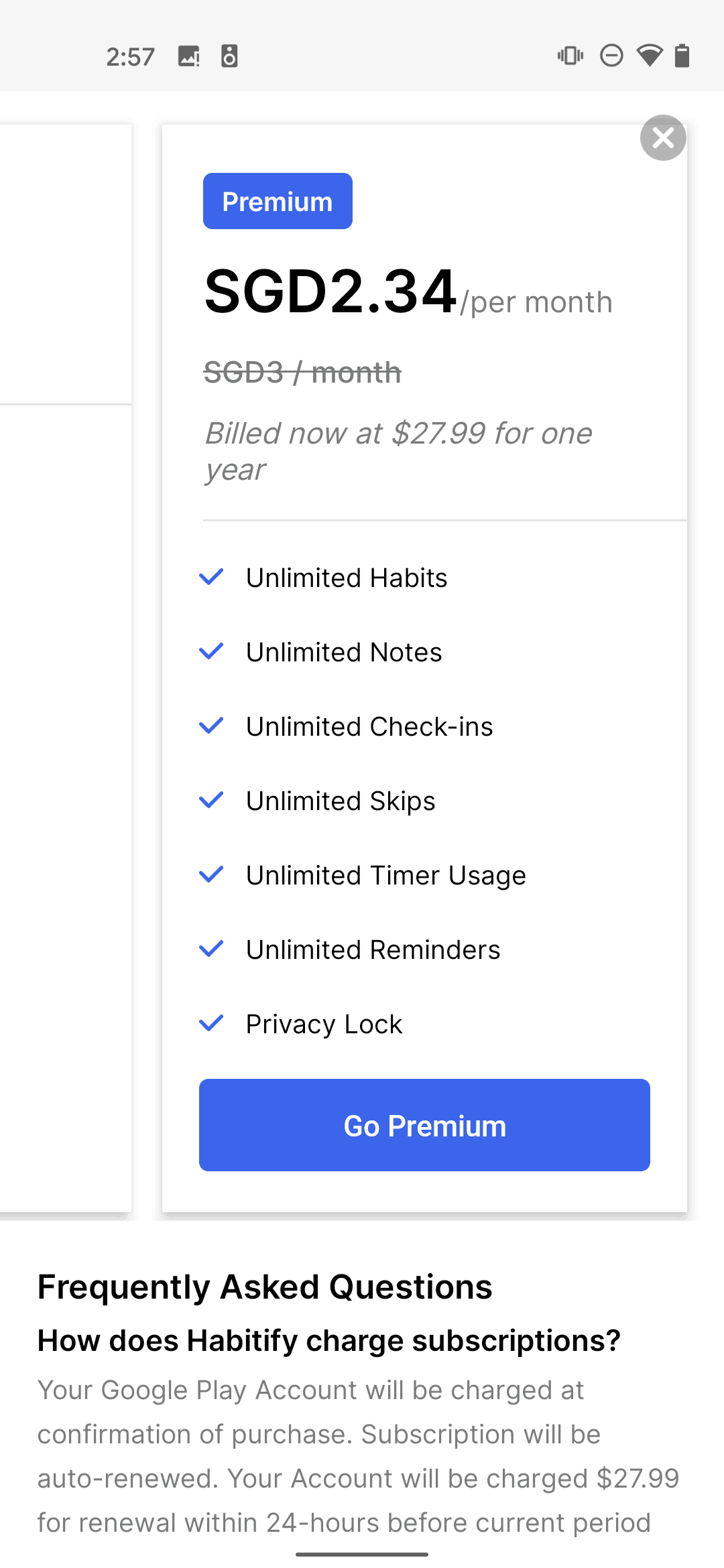Tap the Billed now at $27.99 text
724x1568 pixels.
[398, 451]
